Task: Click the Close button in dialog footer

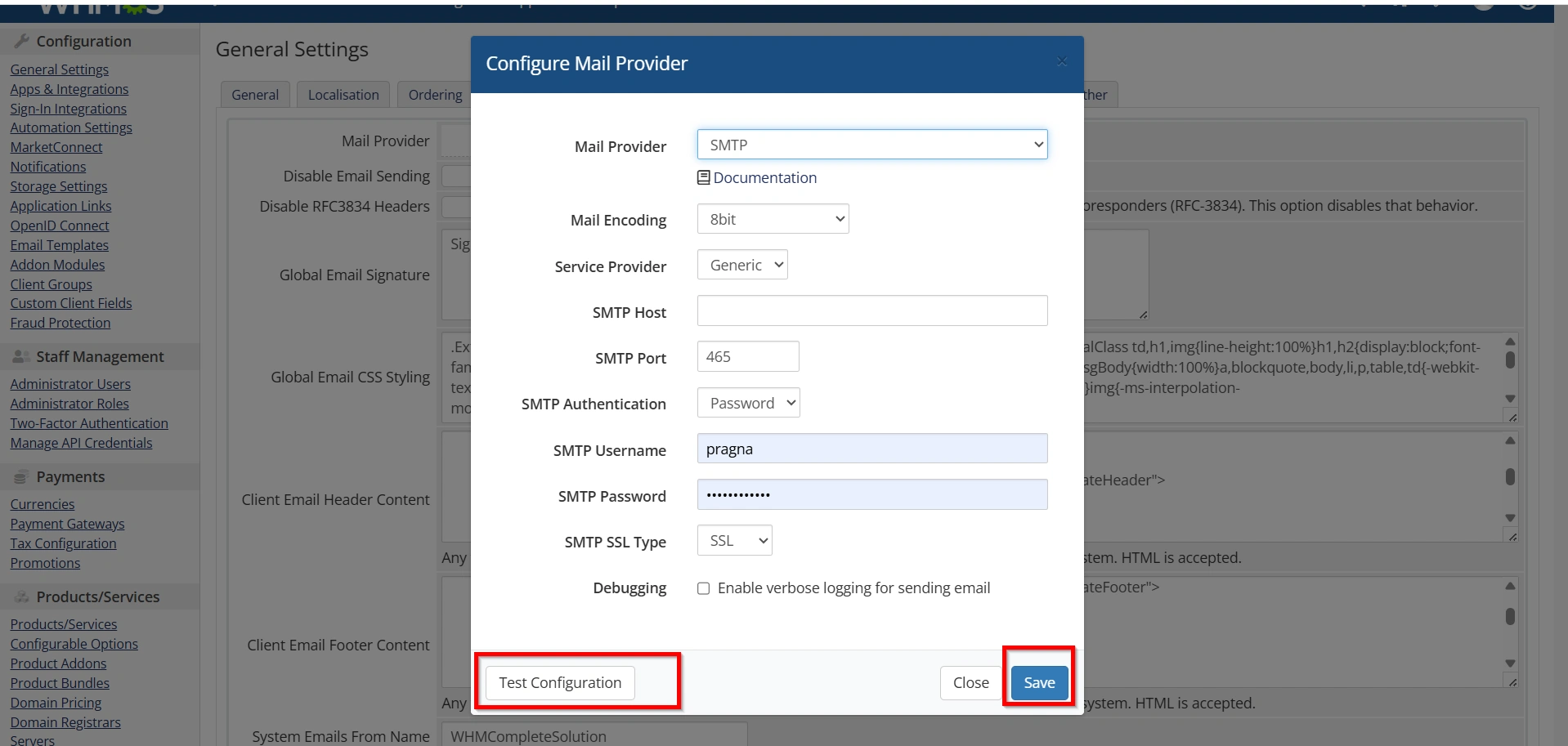Action: (x=970, y=682)
